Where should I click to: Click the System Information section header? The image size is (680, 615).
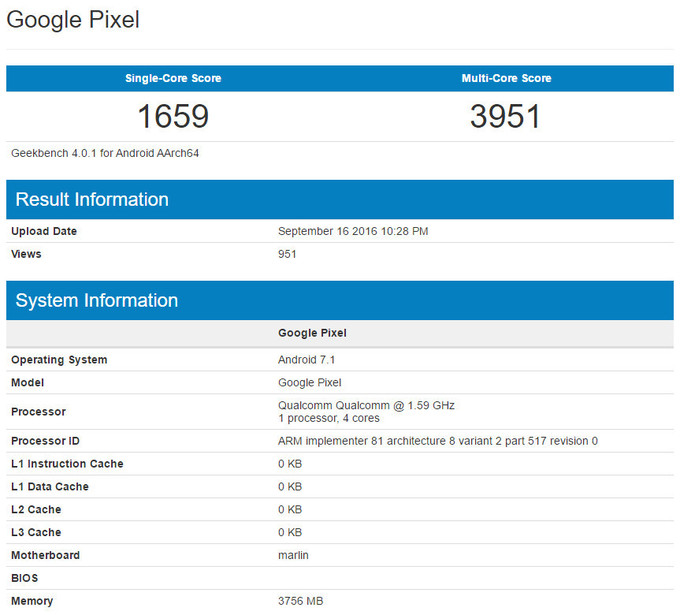point(97,300)
